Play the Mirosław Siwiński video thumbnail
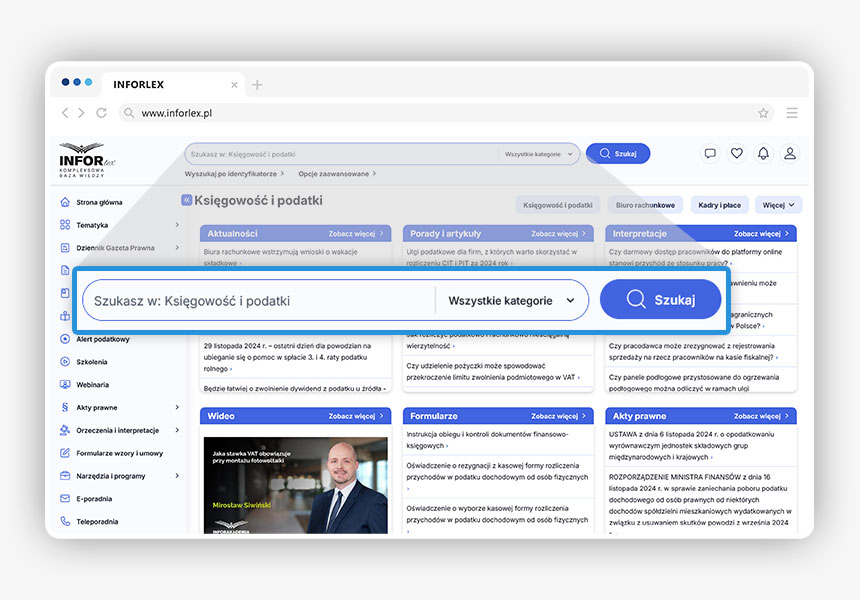This screenshot has height=600, width=860. click(295, 484)
